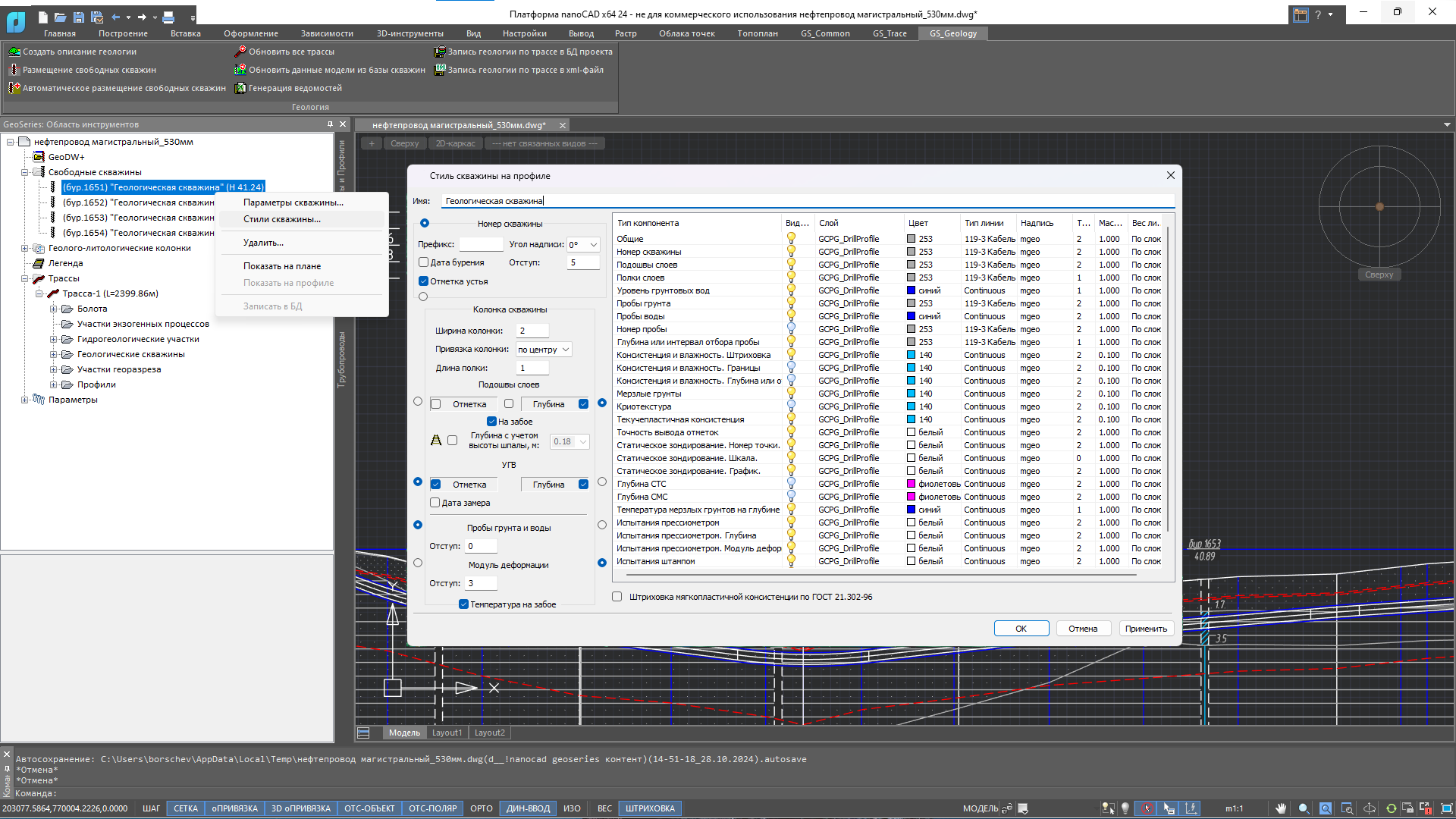Viewport: 1456px width, 819px height.
Task: Enable the 'Дата бурения' checkbox
Action: [x=423, y=262]
